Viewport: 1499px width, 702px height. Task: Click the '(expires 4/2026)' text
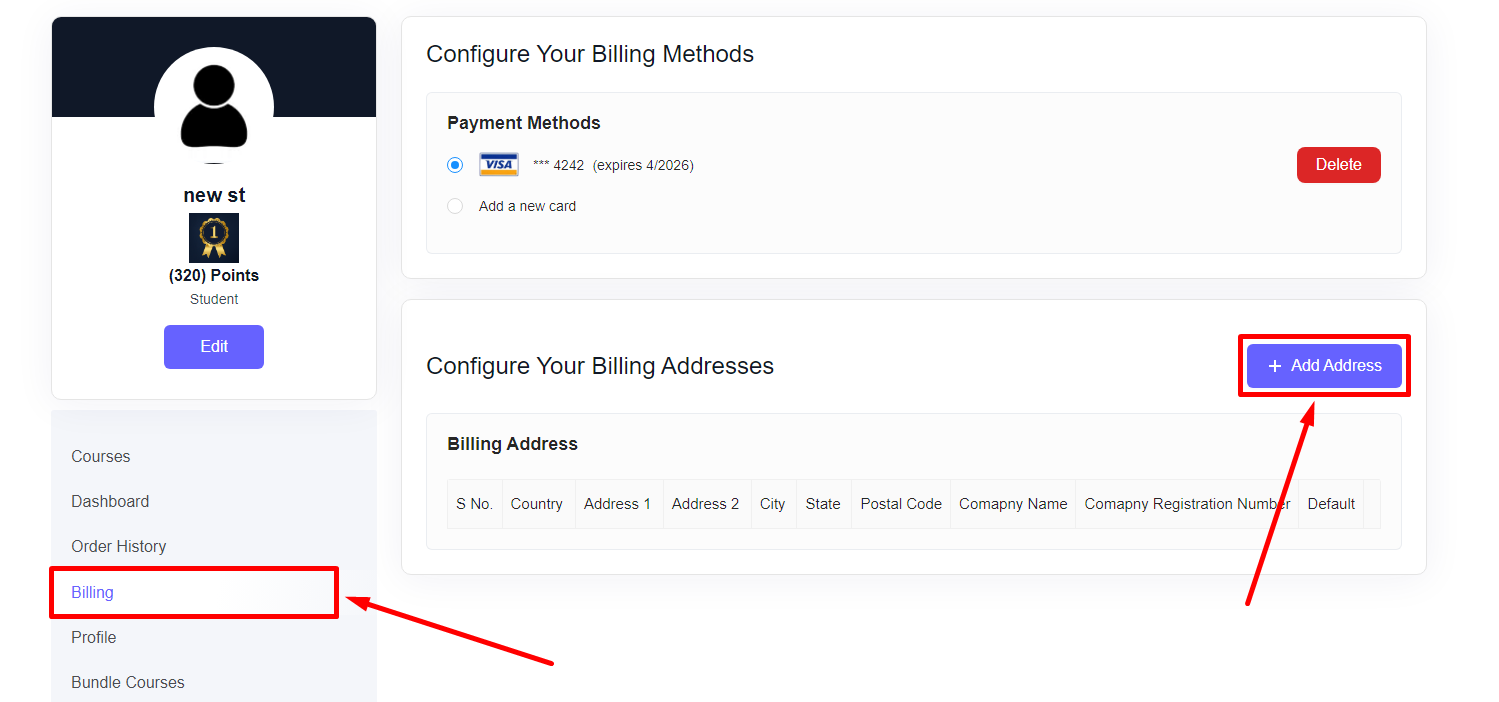[643, 165]
